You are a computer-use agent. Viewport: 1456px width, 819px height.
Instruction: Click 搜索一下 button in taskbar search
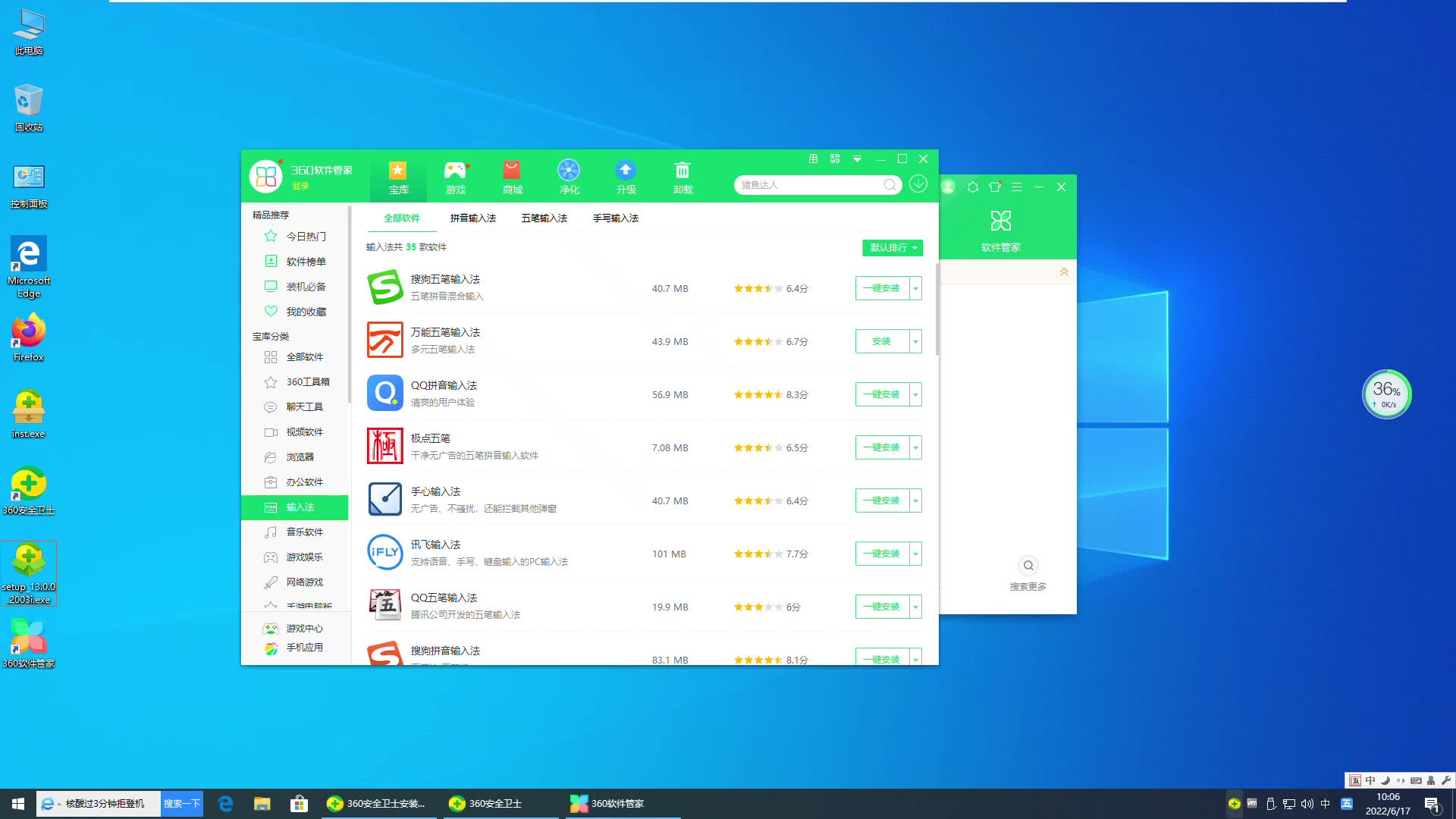coord(182,804)
